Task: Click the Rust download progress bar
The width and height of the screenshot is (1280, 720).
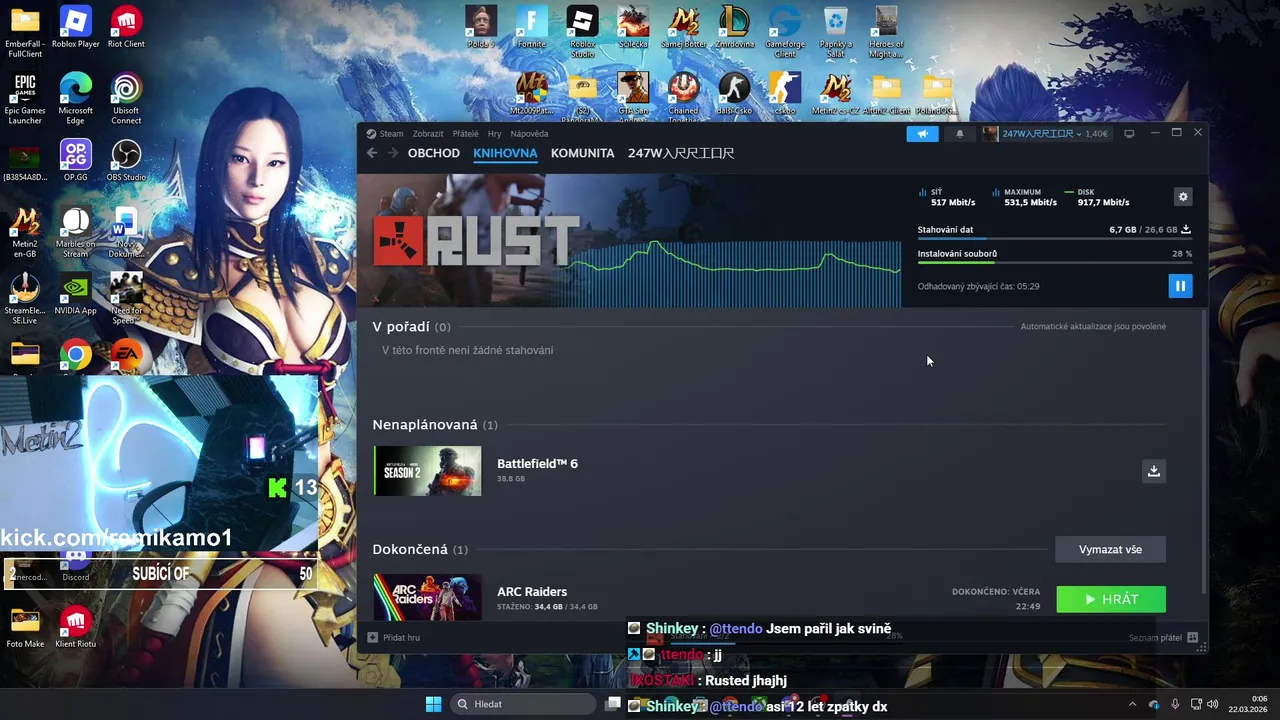Action: click(x=1055, y=240)
